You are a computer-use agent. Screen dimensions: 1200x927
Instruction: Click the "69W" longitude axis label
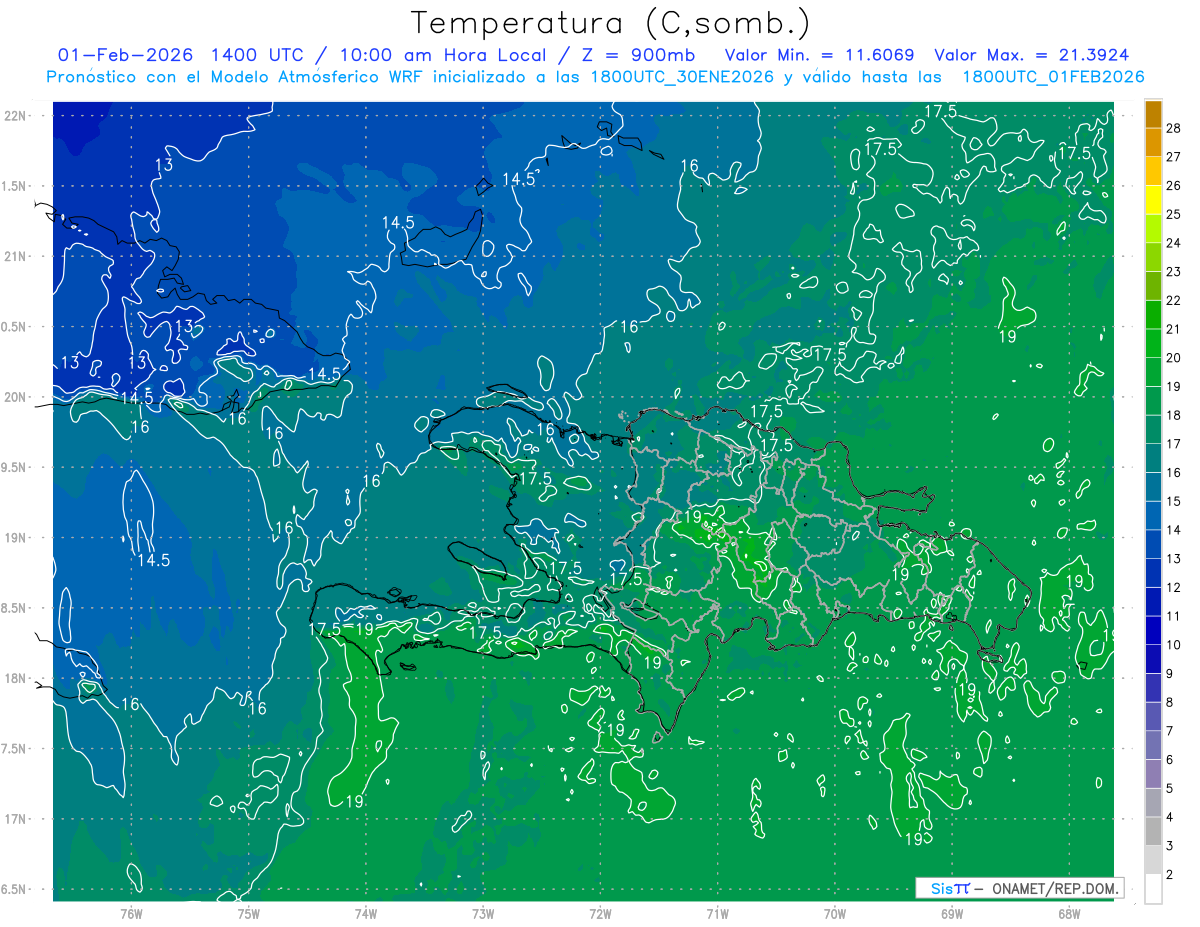951,913
